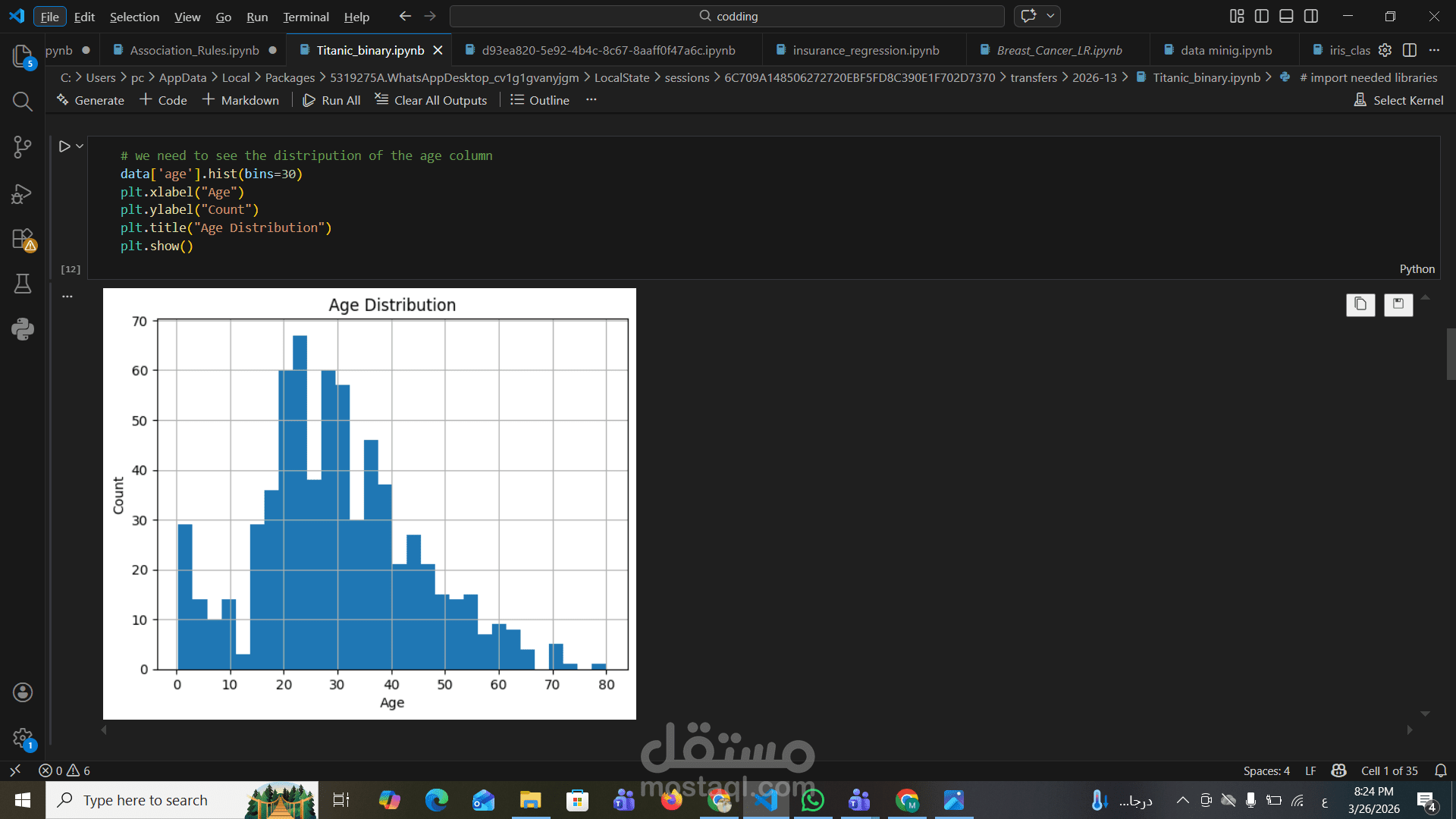
Task: Open more notebook toolbar actions
Action: pos(591,100)
